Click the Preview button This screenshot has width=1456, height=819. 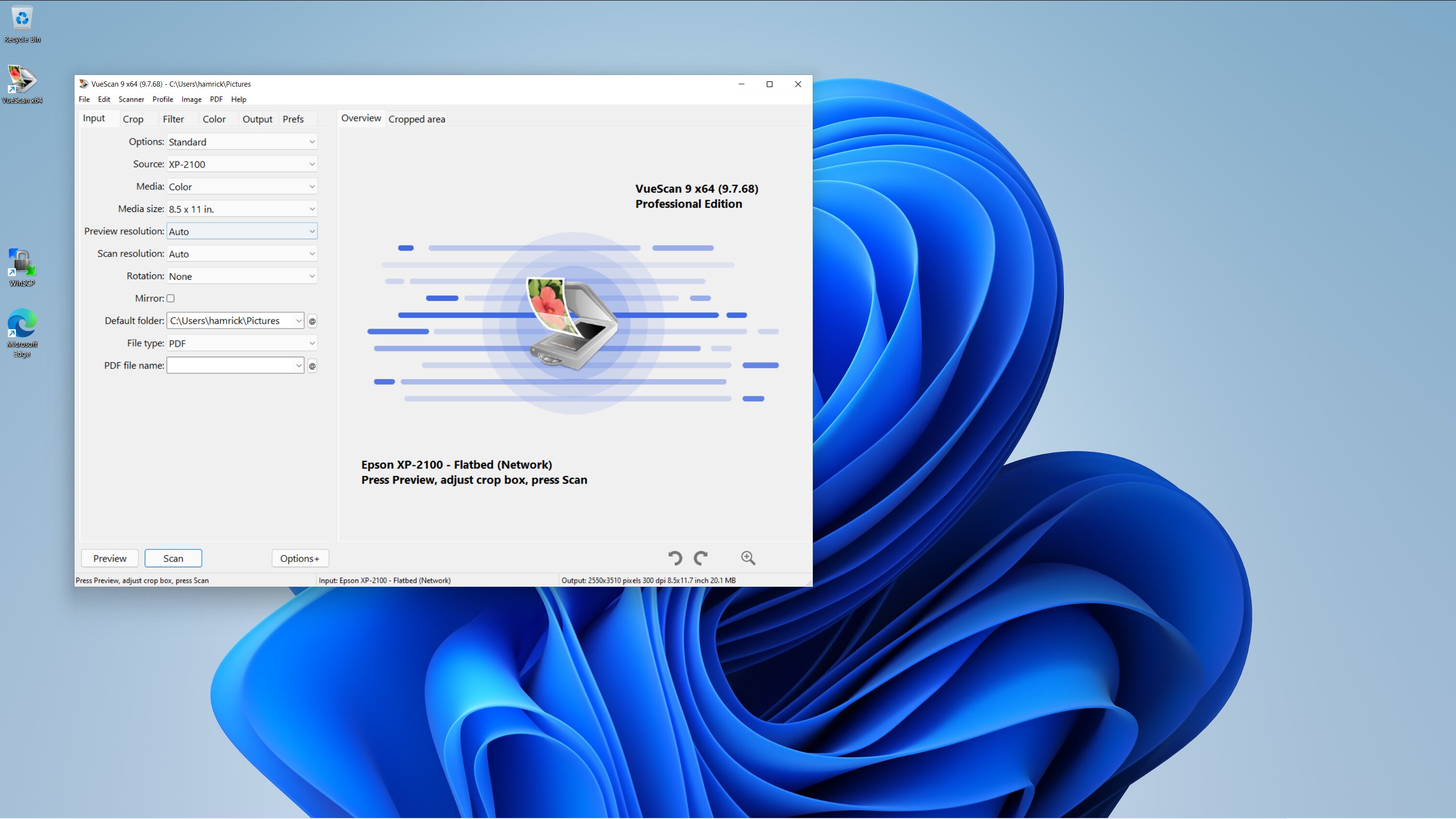(109, 558)
